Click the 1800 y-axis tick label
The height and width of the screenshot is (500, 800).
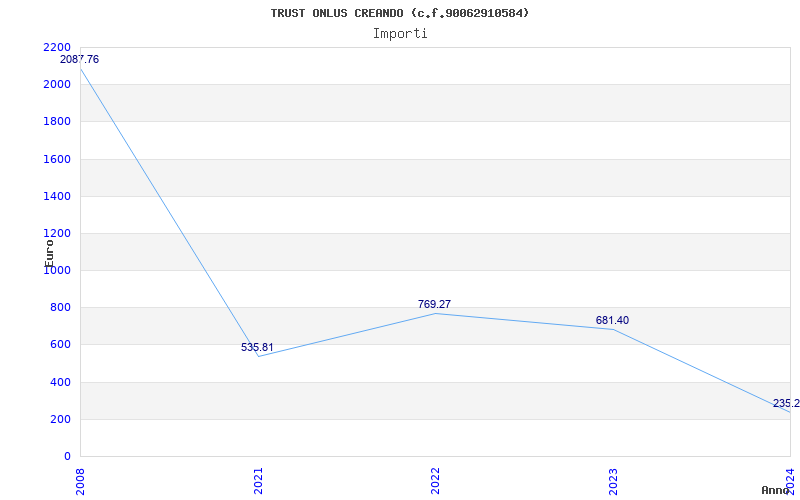point(57,121)
